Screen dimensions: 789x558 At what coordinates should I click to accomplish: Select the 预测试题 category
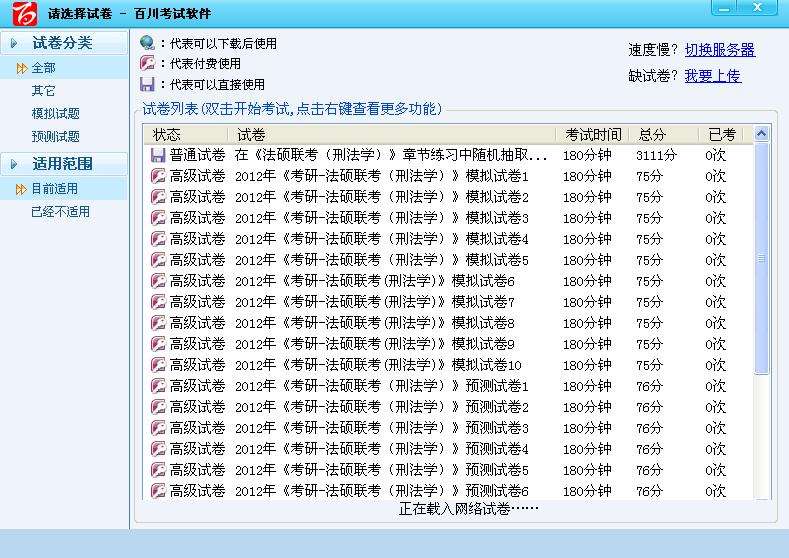pos(55,136)
